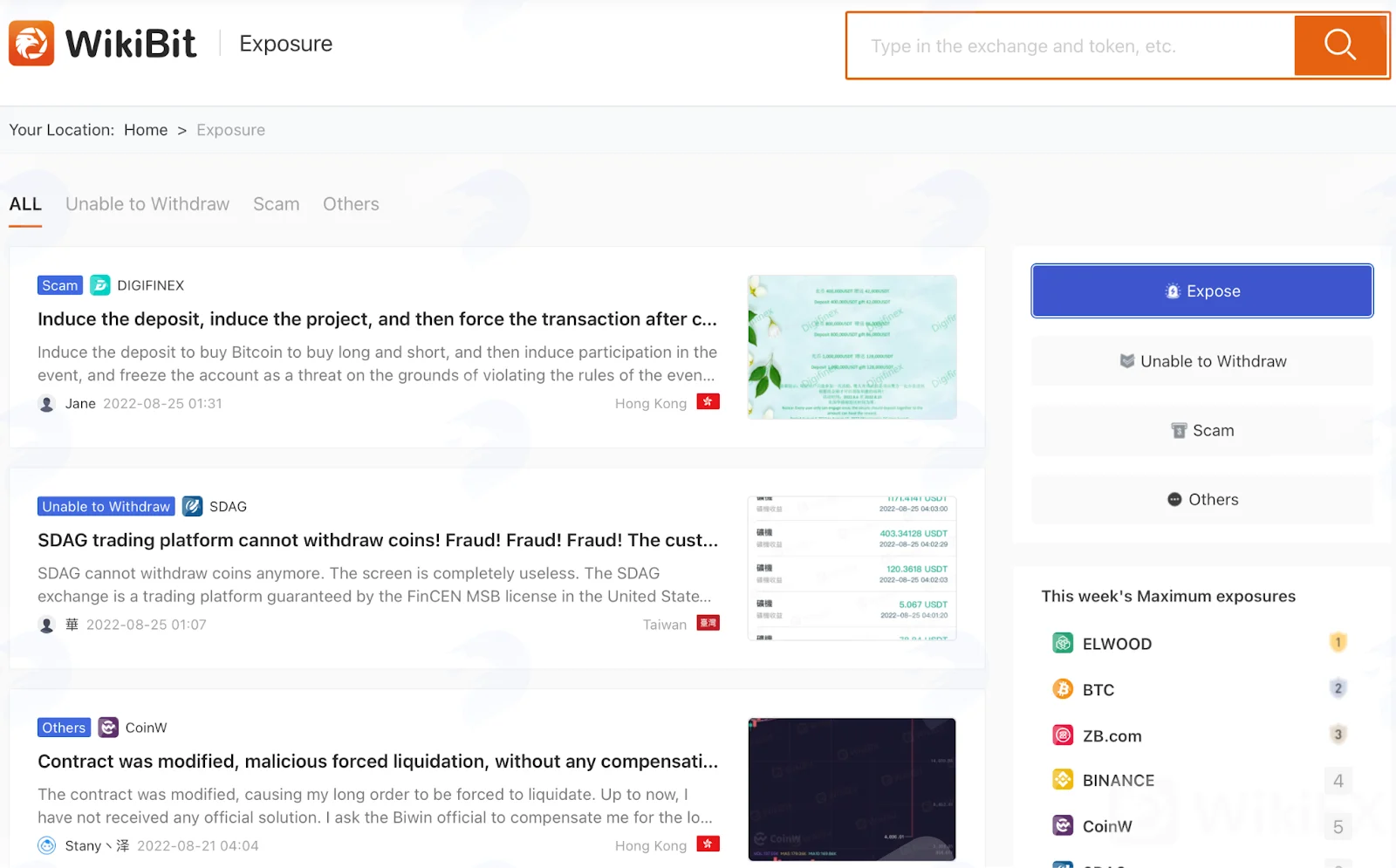Click the rank 4 number beside BINANCE
The height and width of the screenshot is (868, 1396).
1338,781
